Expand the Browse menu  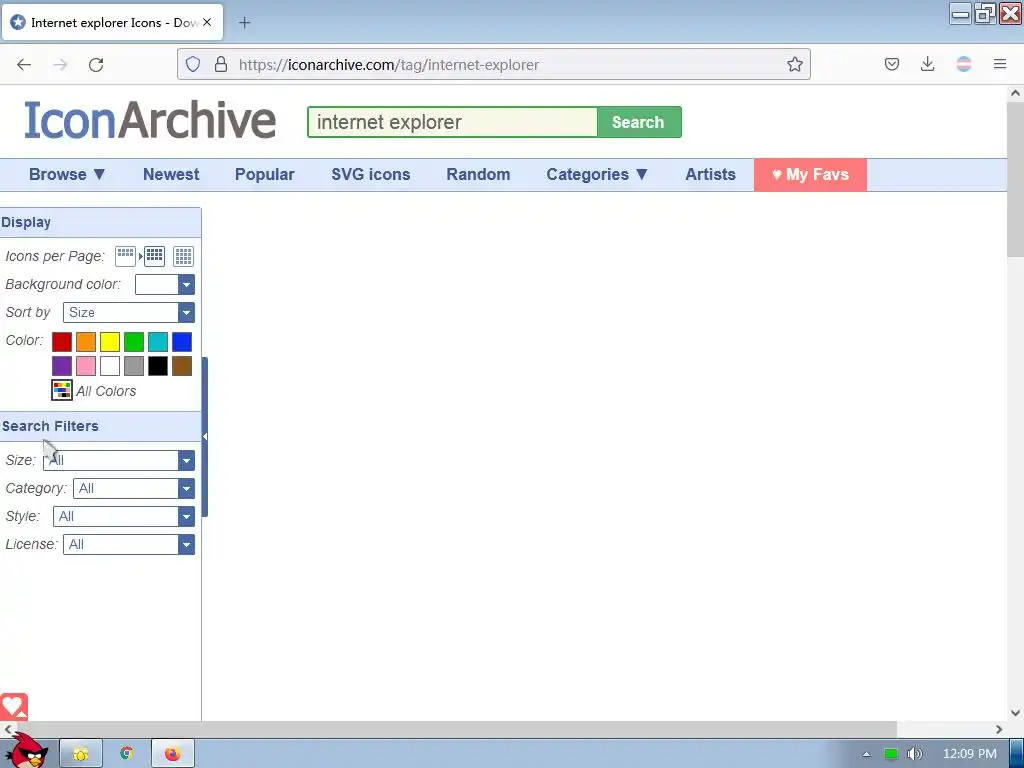tap(67, 174)
